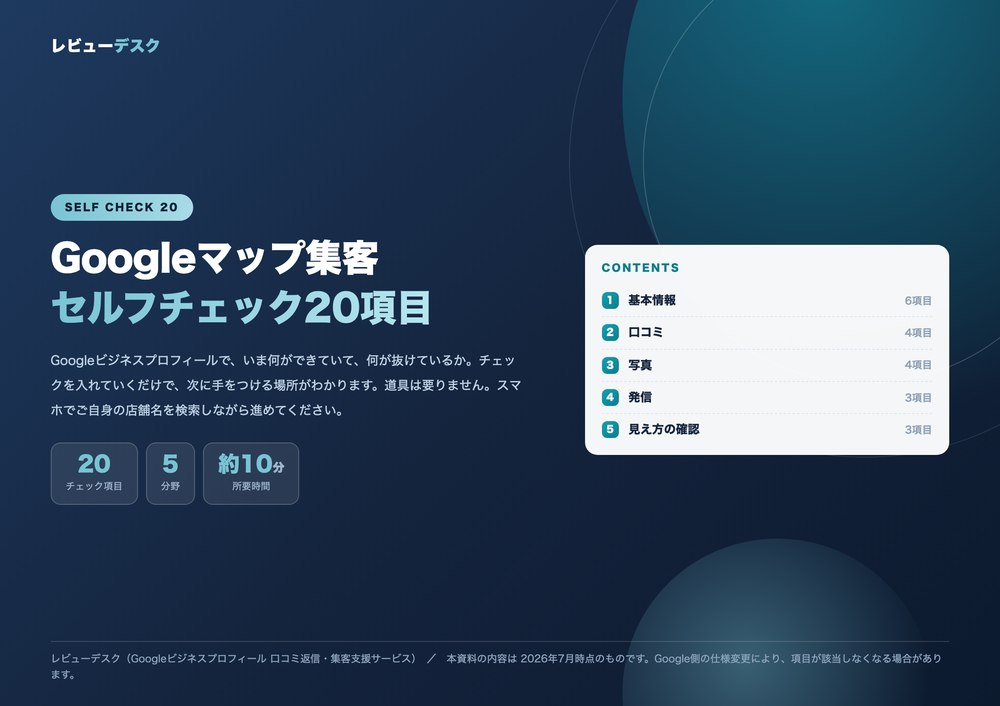Screen dimensions: 1000x706
Task: Click 4項目 count beside 口コミ
Action: (x=918, y=333)
